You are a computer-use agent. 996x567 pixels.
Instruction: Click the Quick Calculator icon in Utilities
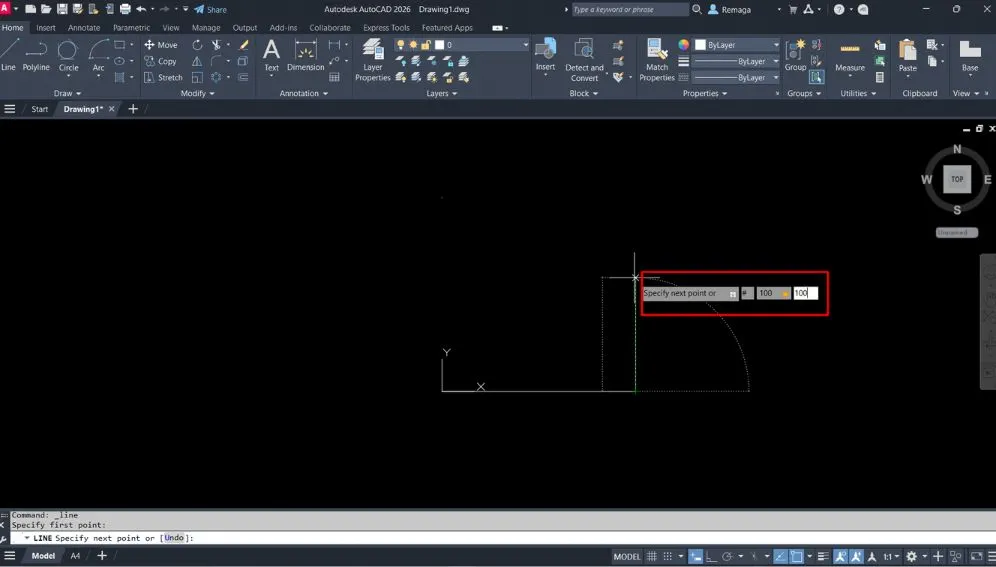880,77
